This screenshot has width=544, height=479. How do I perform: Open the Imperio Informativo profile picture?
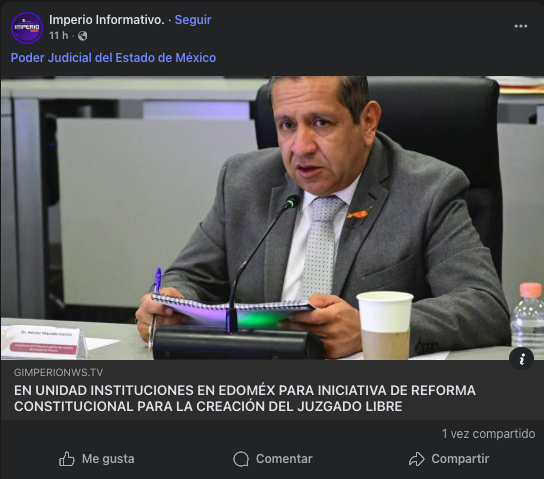[x=27, y=28]
